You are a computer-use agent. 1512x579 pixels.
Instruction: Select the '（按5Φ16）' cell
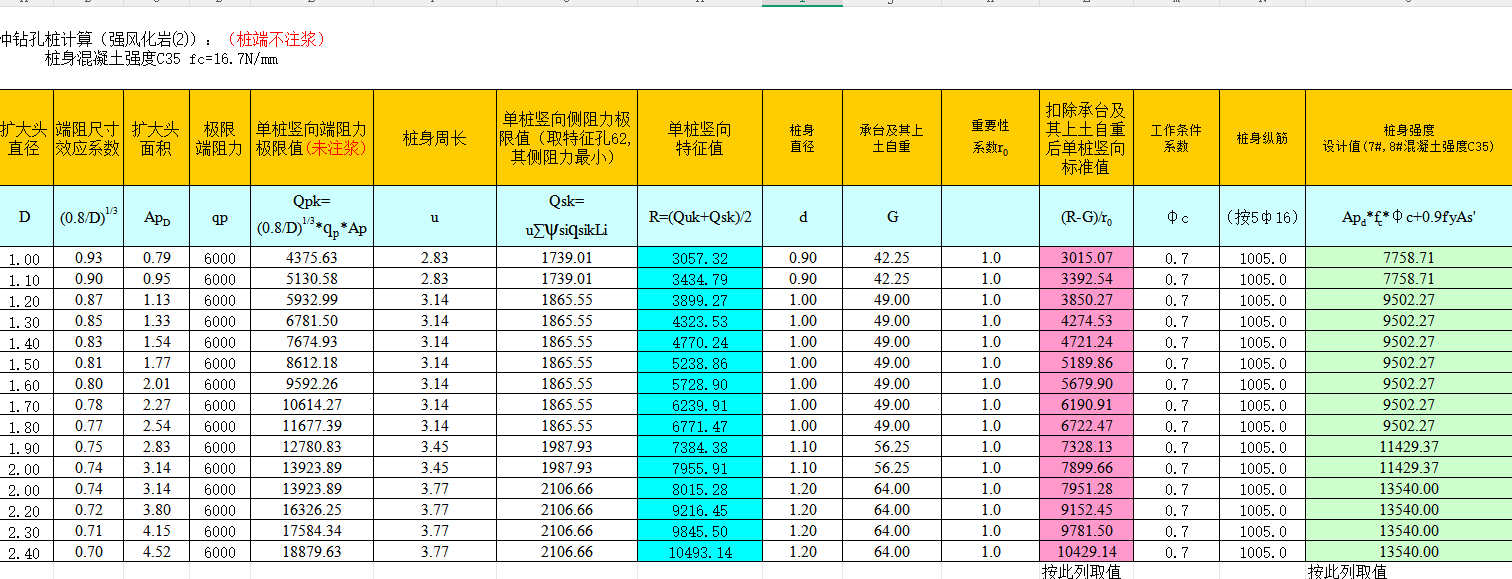[x=1262, y=216]
